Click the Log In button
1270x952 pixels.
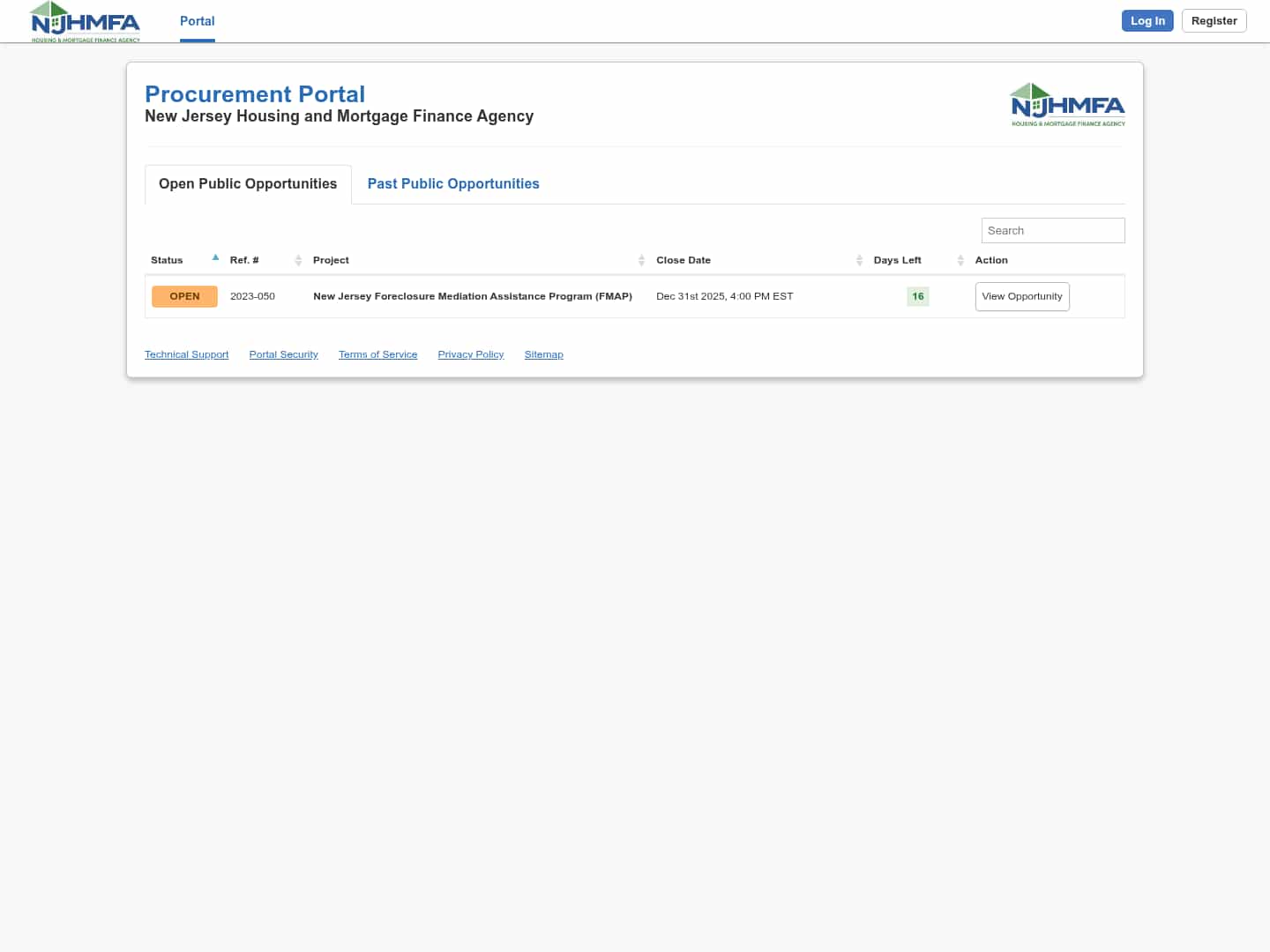point(1147,20)
